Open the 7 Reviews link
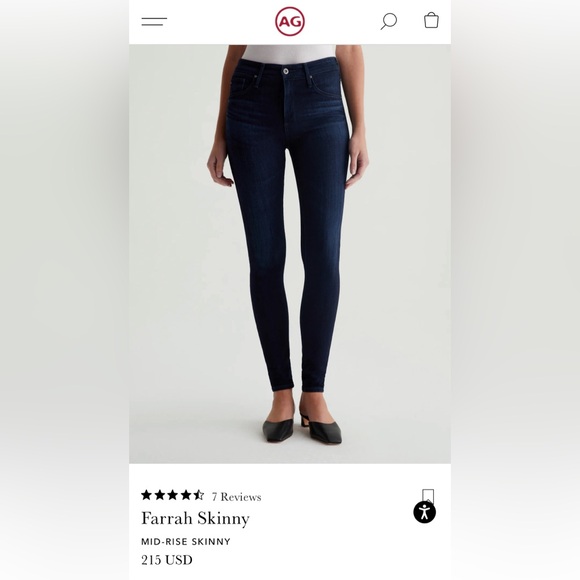 tap(236, 497)
